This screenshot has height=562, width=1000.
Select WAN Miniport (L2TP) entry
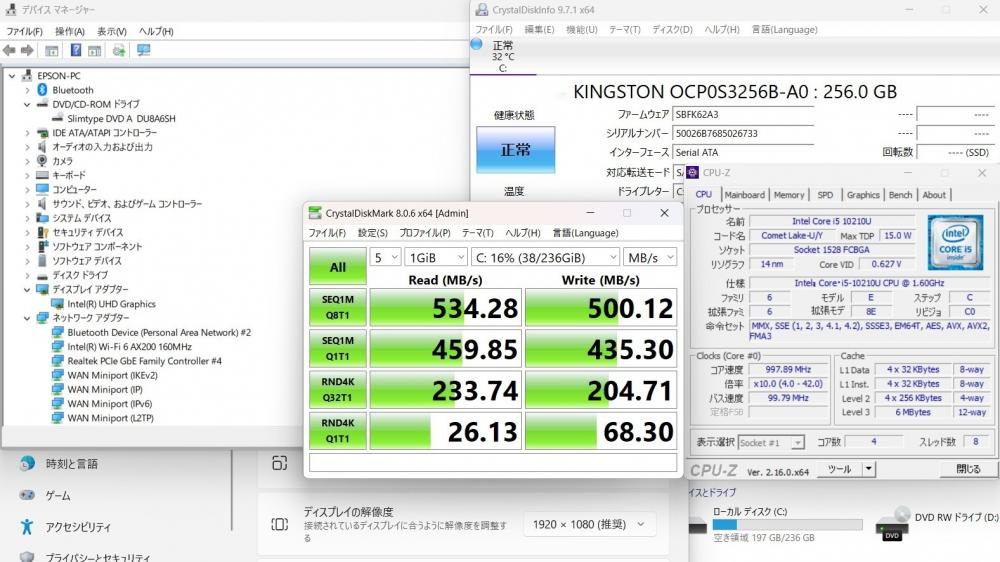pos(110,418)
